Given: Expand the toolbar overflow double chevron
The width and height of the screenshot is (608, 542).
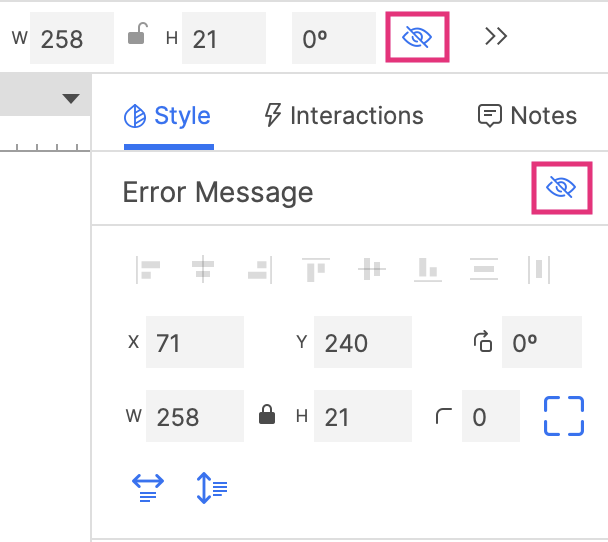Looking at the screenshot, I should [496, 37].
